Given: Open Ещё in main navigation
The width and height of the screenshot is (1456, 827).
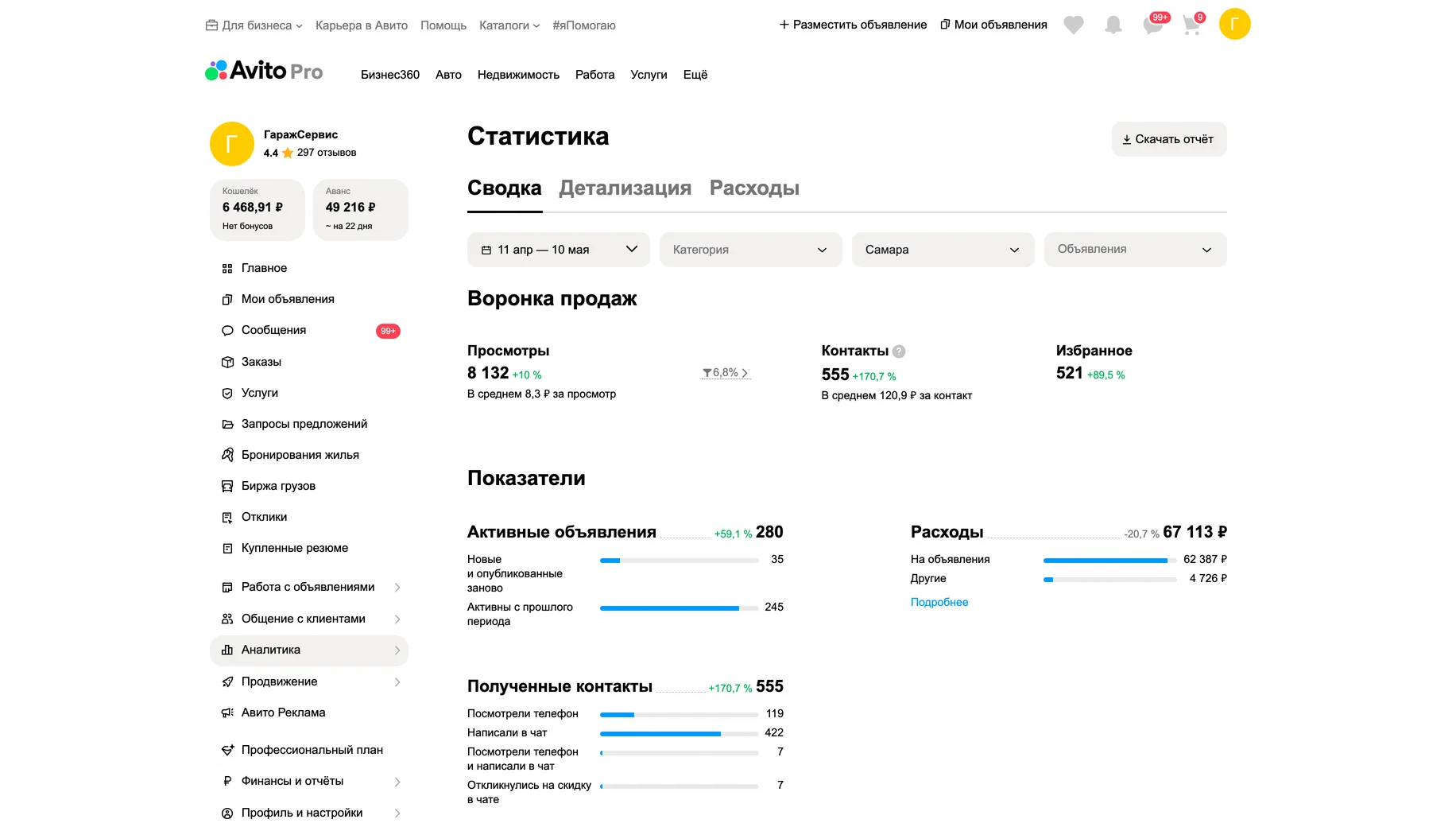Looking at the screenshot, I should (x=695, y=75).
